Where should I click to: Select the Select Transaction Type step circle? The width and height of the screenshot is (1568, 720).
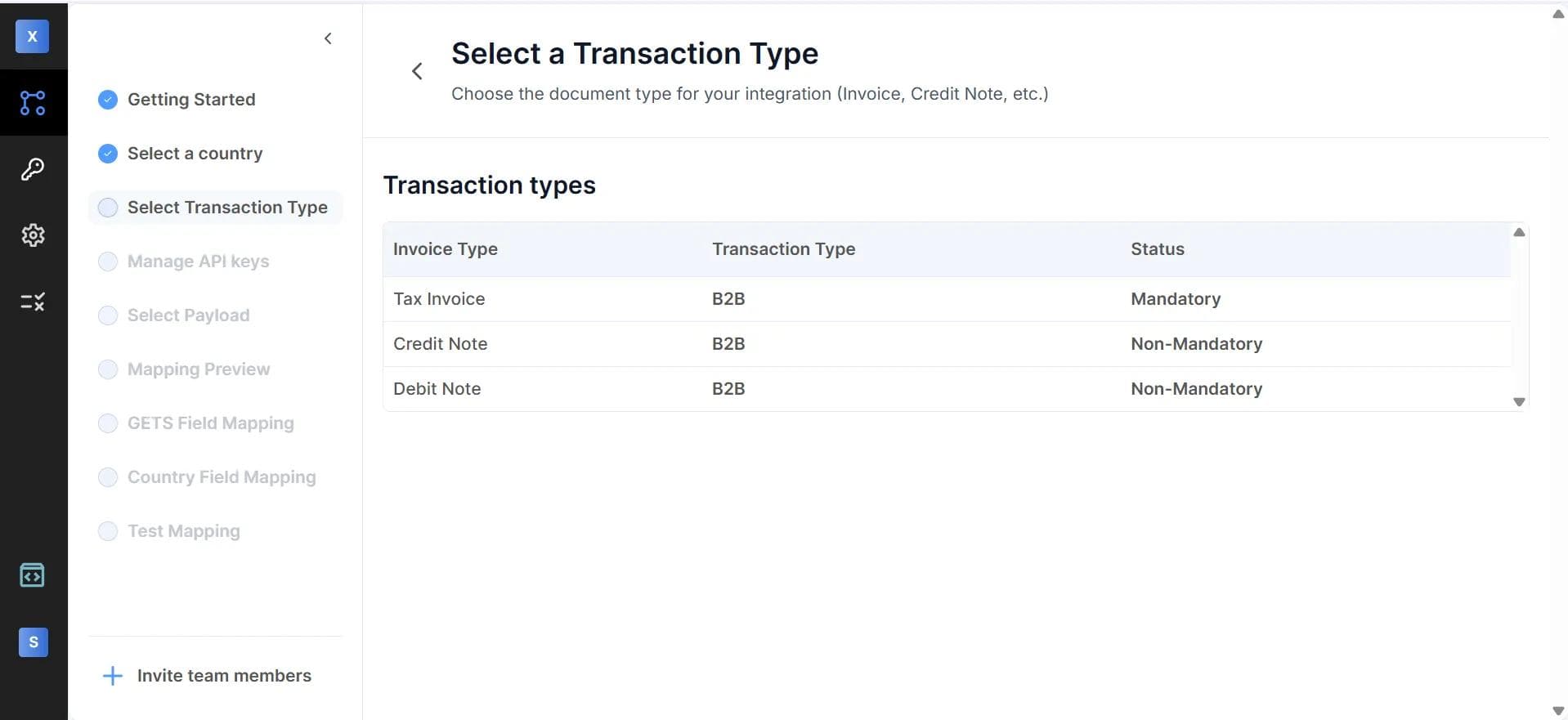tap(107, 207)
